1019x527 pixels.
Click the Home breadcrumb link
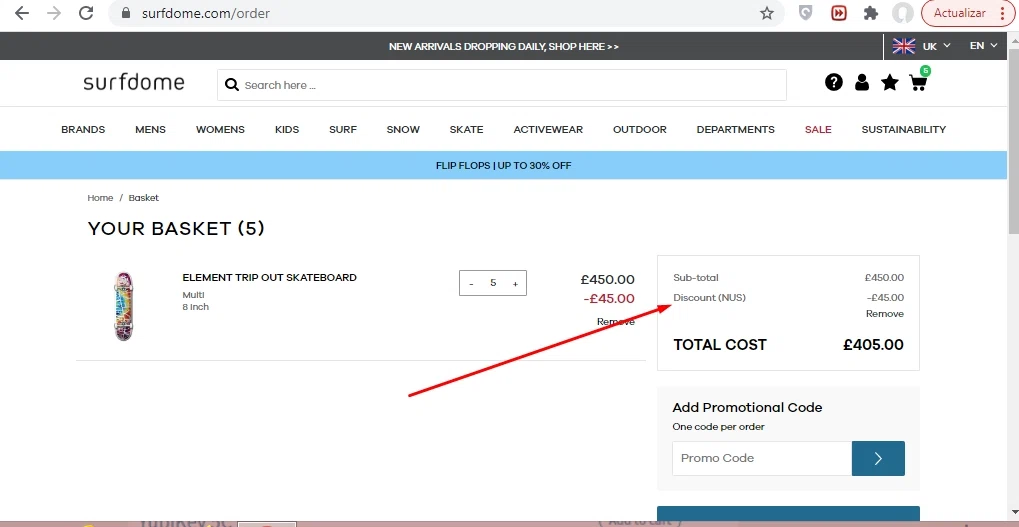(x=100, y=198)
